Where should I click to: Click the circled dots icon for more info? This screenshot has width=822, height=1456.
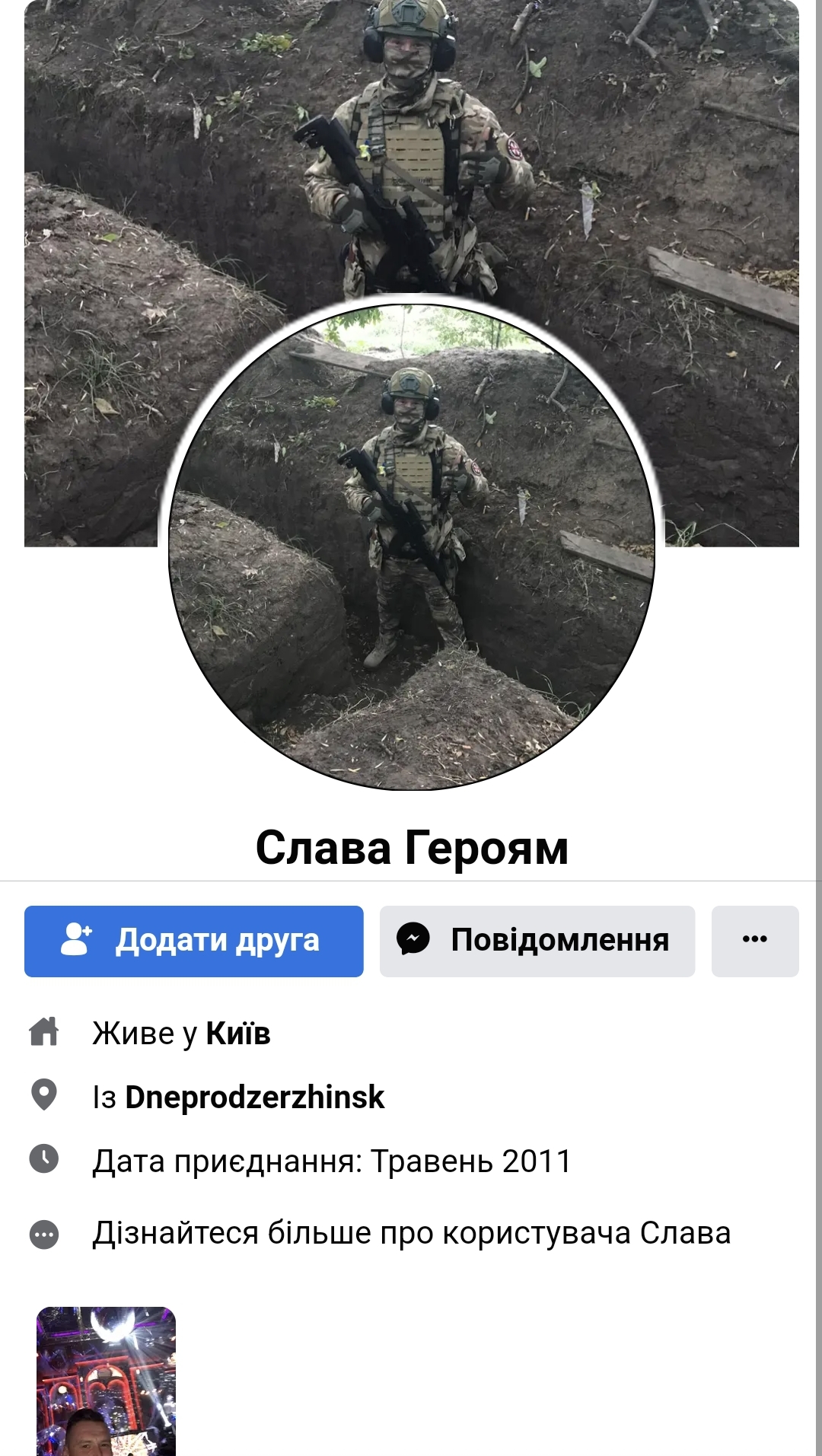pos(44,1234)
